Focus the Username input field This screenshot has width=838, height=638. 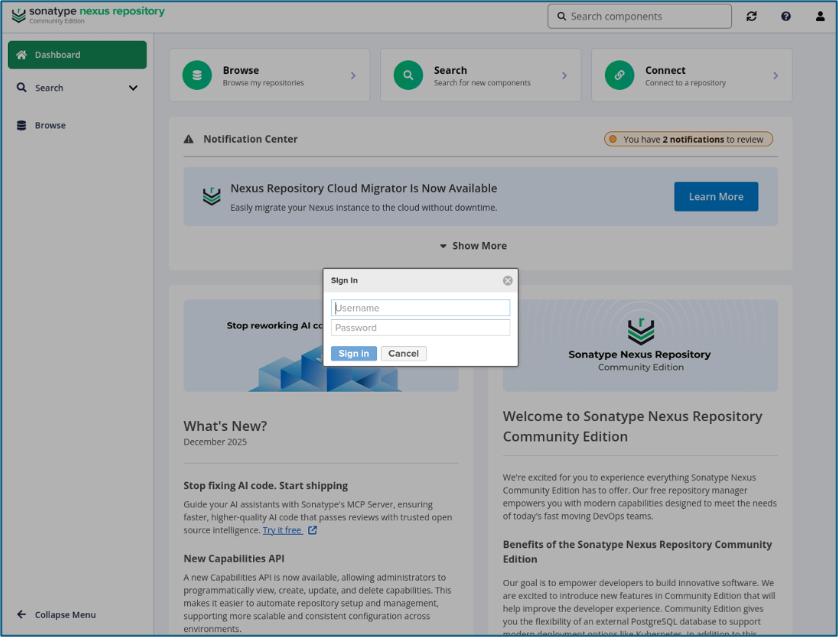pos(420,308)
